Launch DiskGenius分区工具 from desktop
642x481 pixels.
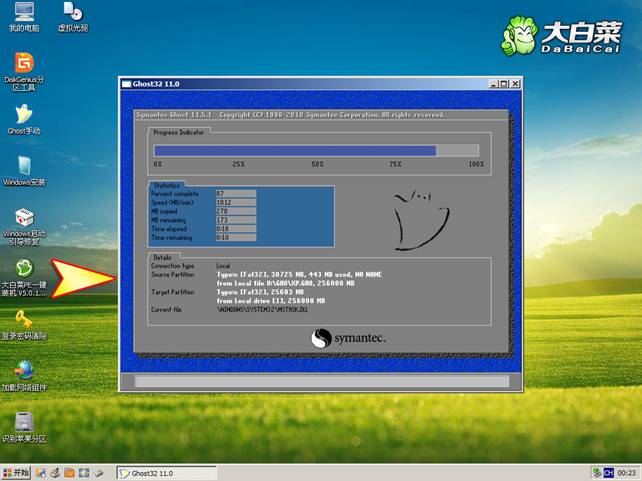tap(24, 64)
